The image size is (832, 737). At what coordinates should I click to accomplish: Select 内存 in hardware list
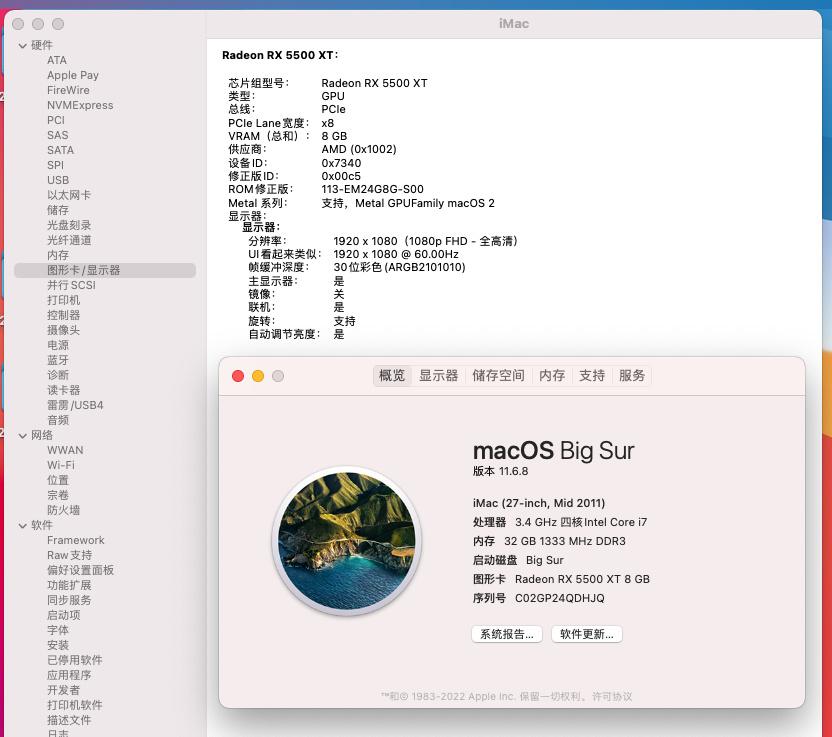point(58,255)
